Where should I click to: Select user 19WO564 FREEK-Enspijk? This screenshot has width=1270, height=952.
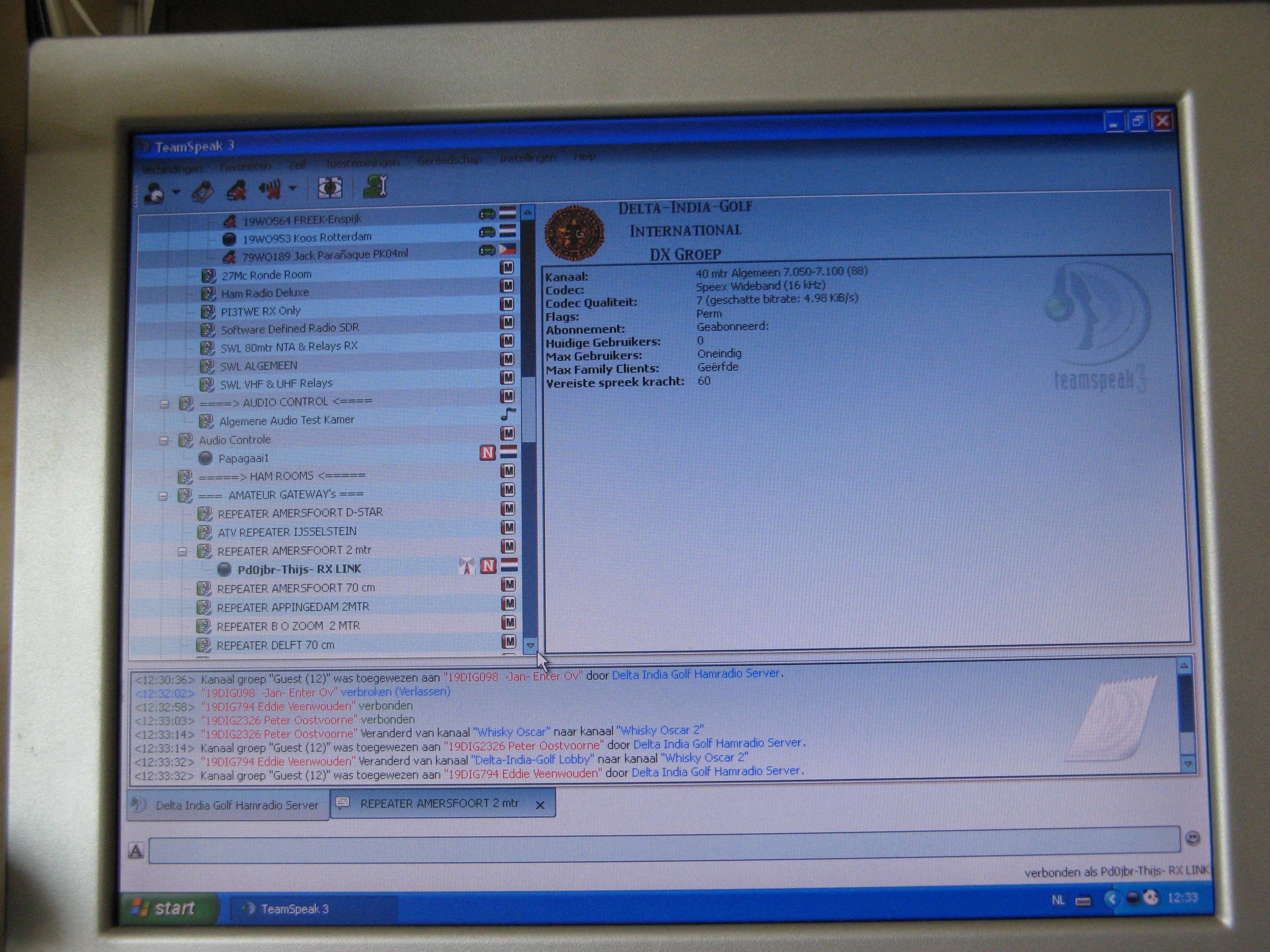click(302, 220)
